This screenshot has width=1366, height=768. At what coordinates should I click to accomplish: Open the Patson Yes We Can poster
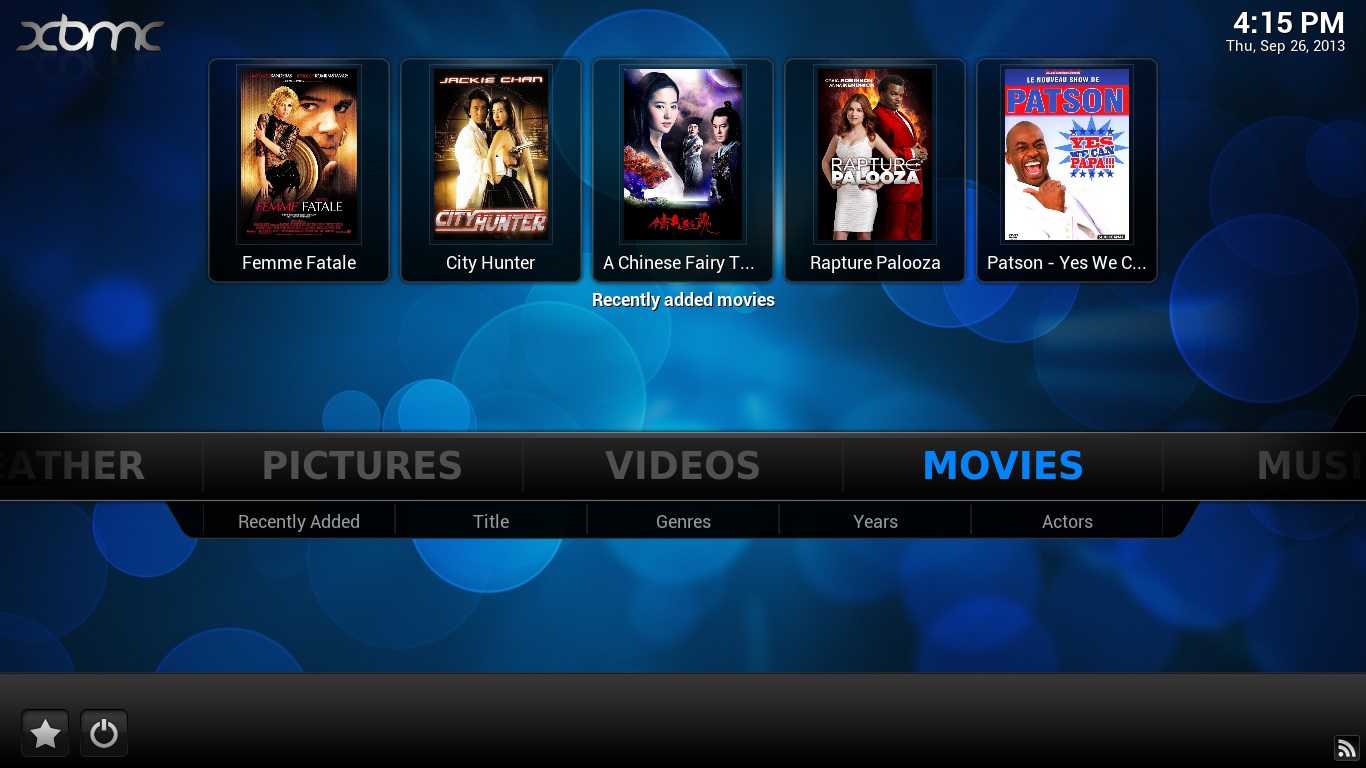[1067, 155]
